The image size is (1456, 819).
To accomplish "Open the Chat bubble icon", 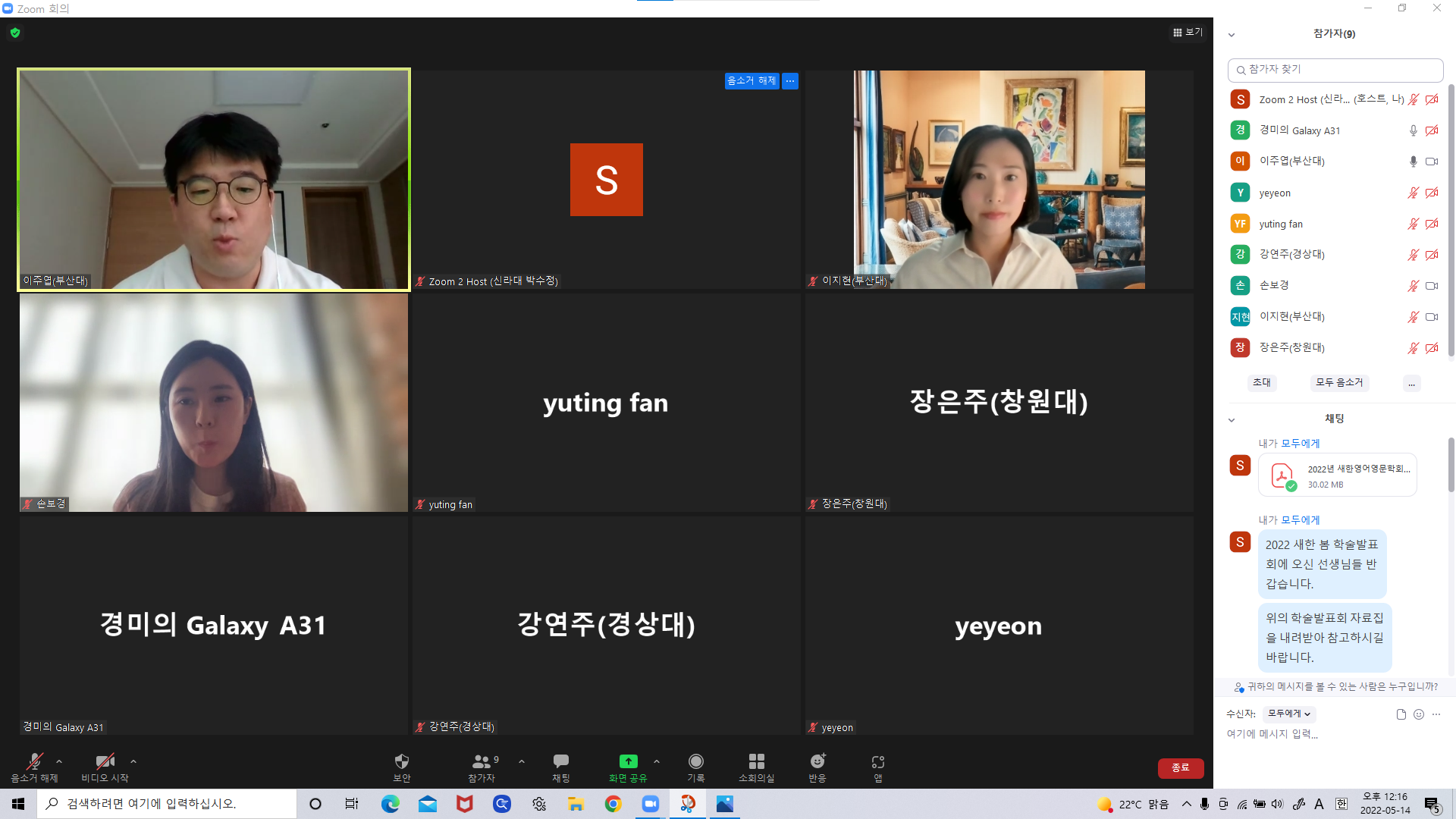I will (x=561, y=761).
